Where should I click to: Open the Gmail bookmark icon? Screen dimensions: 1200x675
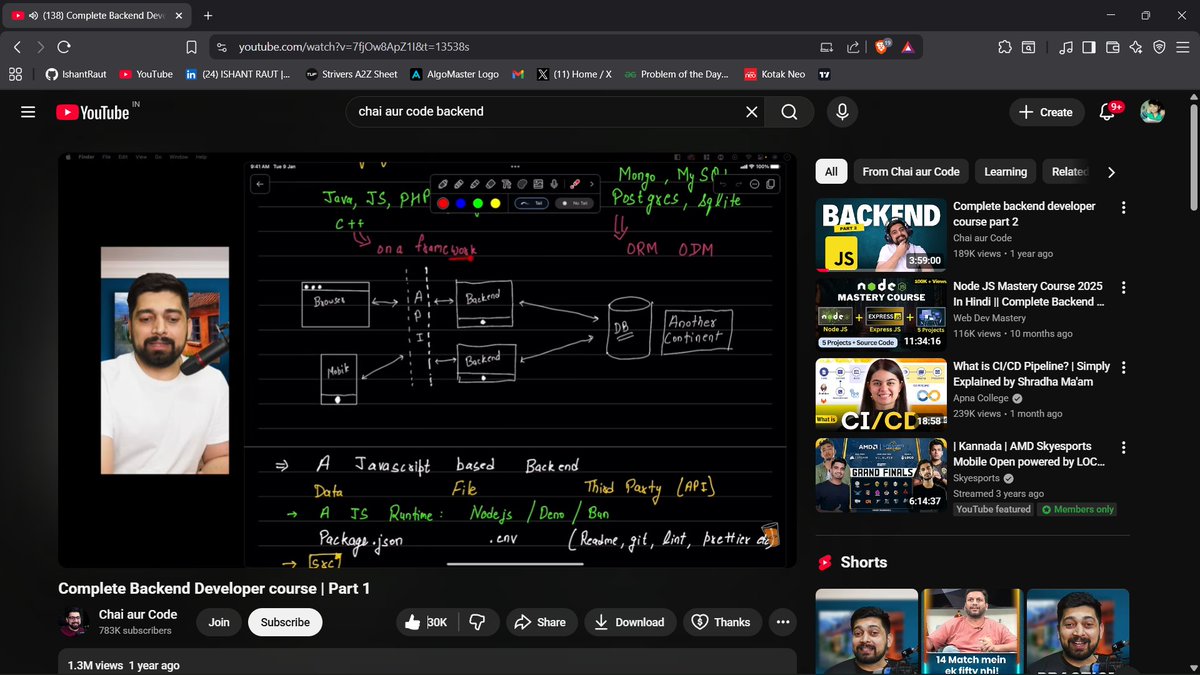coord(518,74)
